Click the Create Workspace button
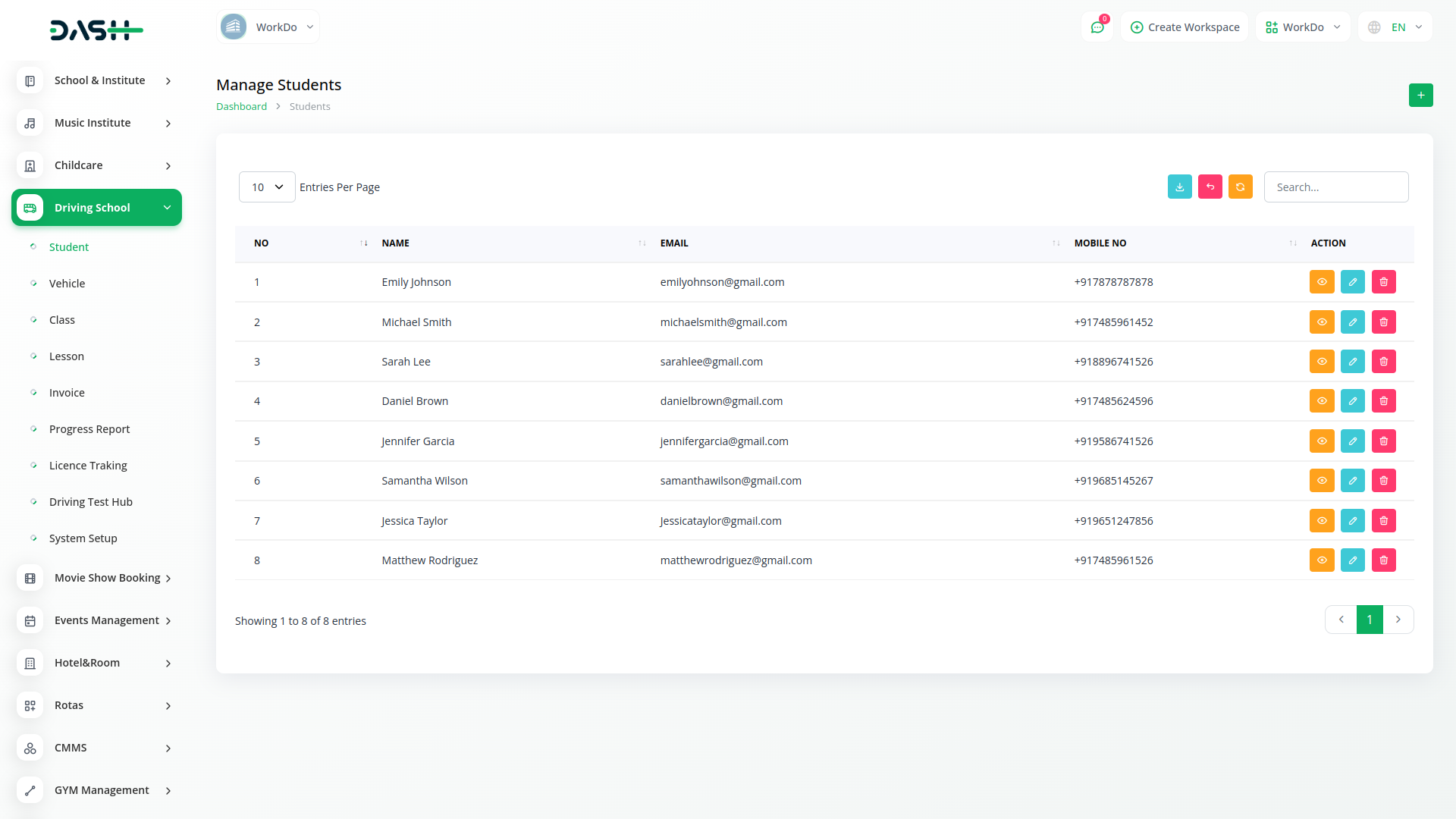This screenshot has height=819, width=1456. [1185, 27]
